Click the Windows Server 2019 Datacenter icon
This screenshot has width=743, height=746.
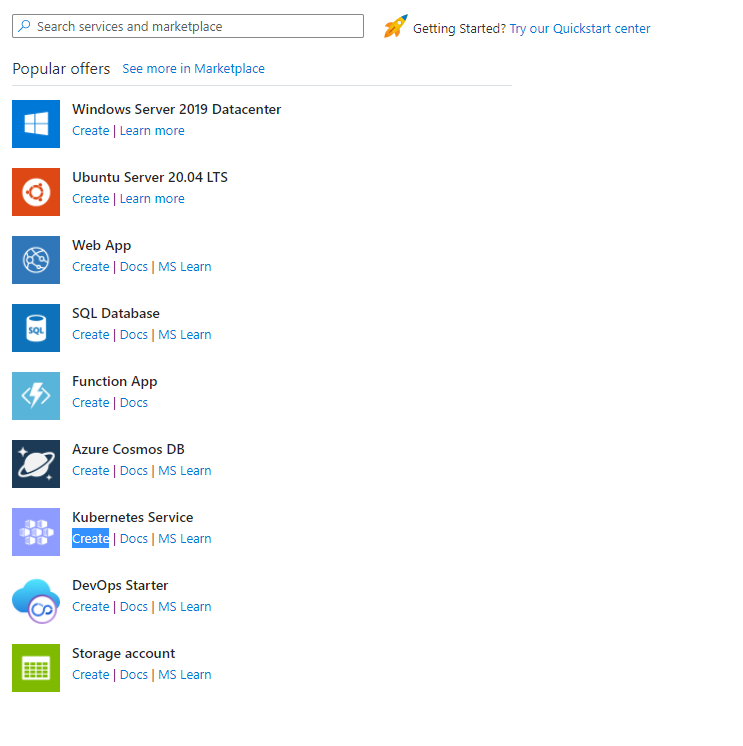(x=36, y=124)
